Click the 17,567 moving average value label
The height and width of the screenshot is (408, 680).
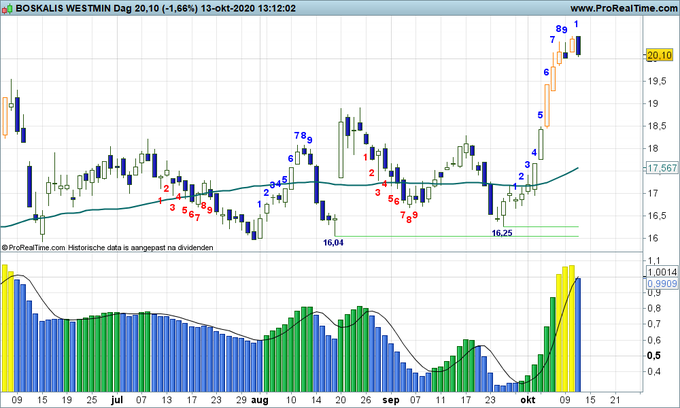tap(662, 168)
